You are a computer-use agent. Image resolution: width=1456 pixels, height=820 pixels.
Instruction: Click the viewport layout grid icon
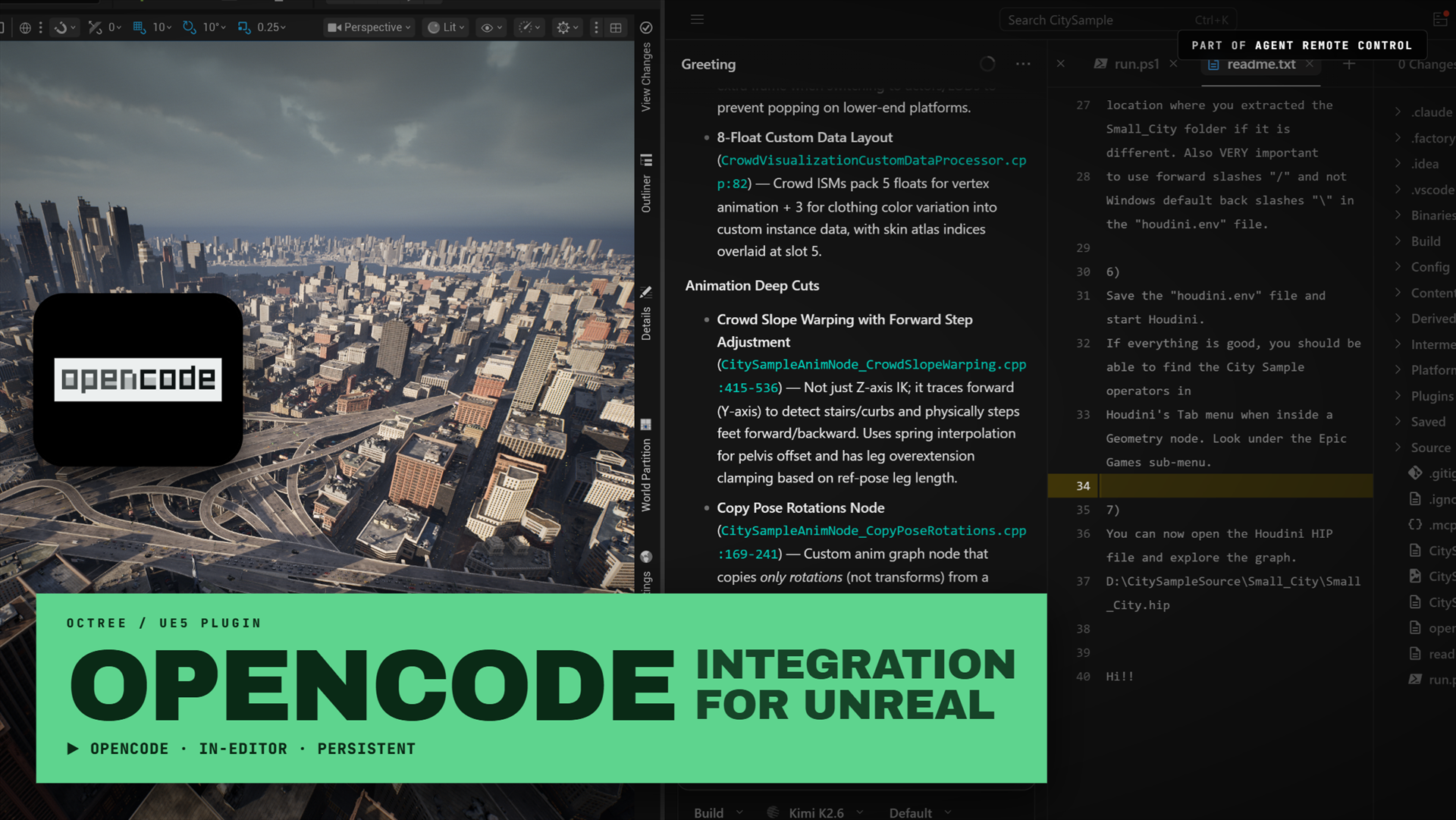click(x=616, y=27)
